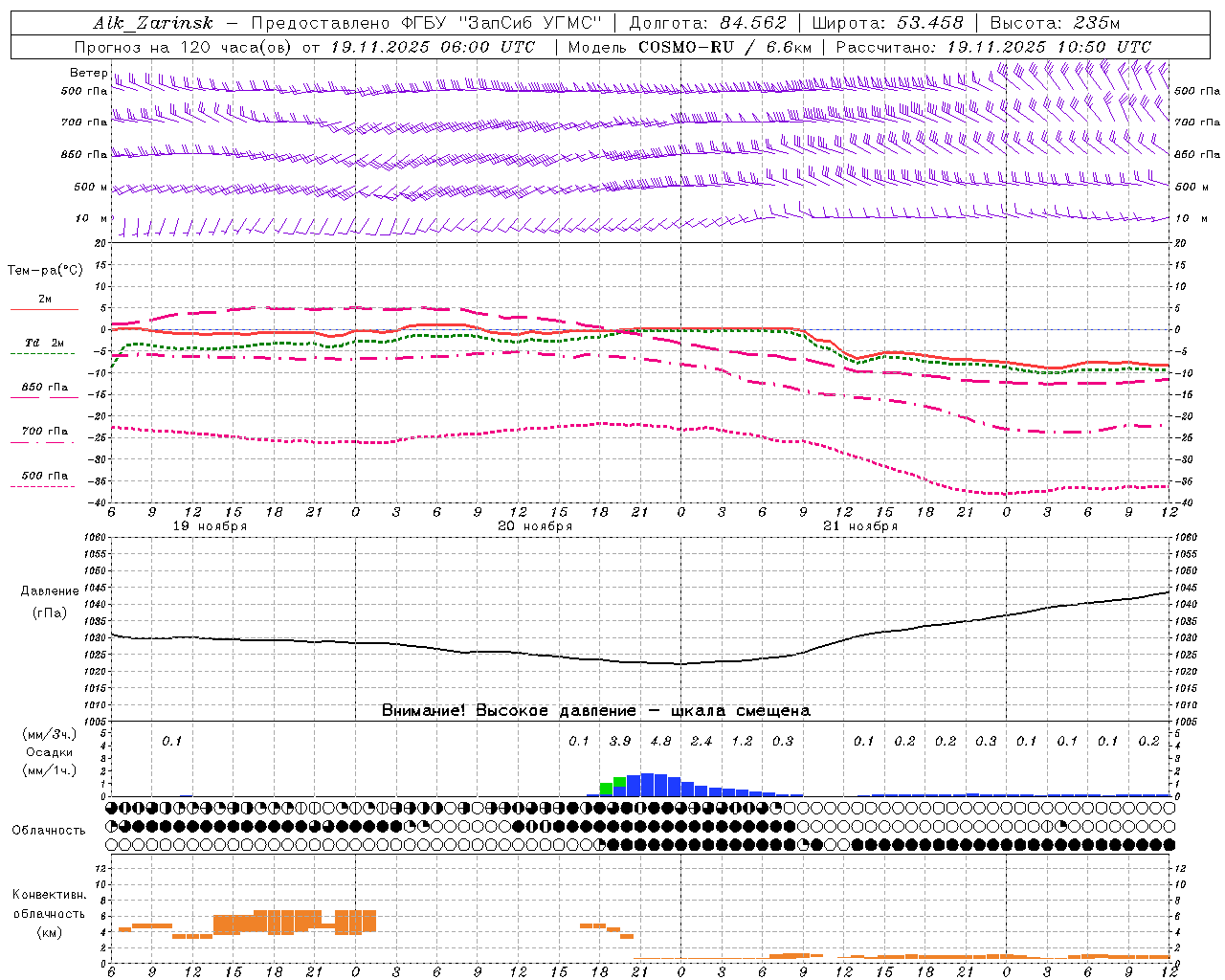Image resolution: width=1225 pixels, height=980 pixels.
Task: Click the Давление panel label
Action: (50, 591)
